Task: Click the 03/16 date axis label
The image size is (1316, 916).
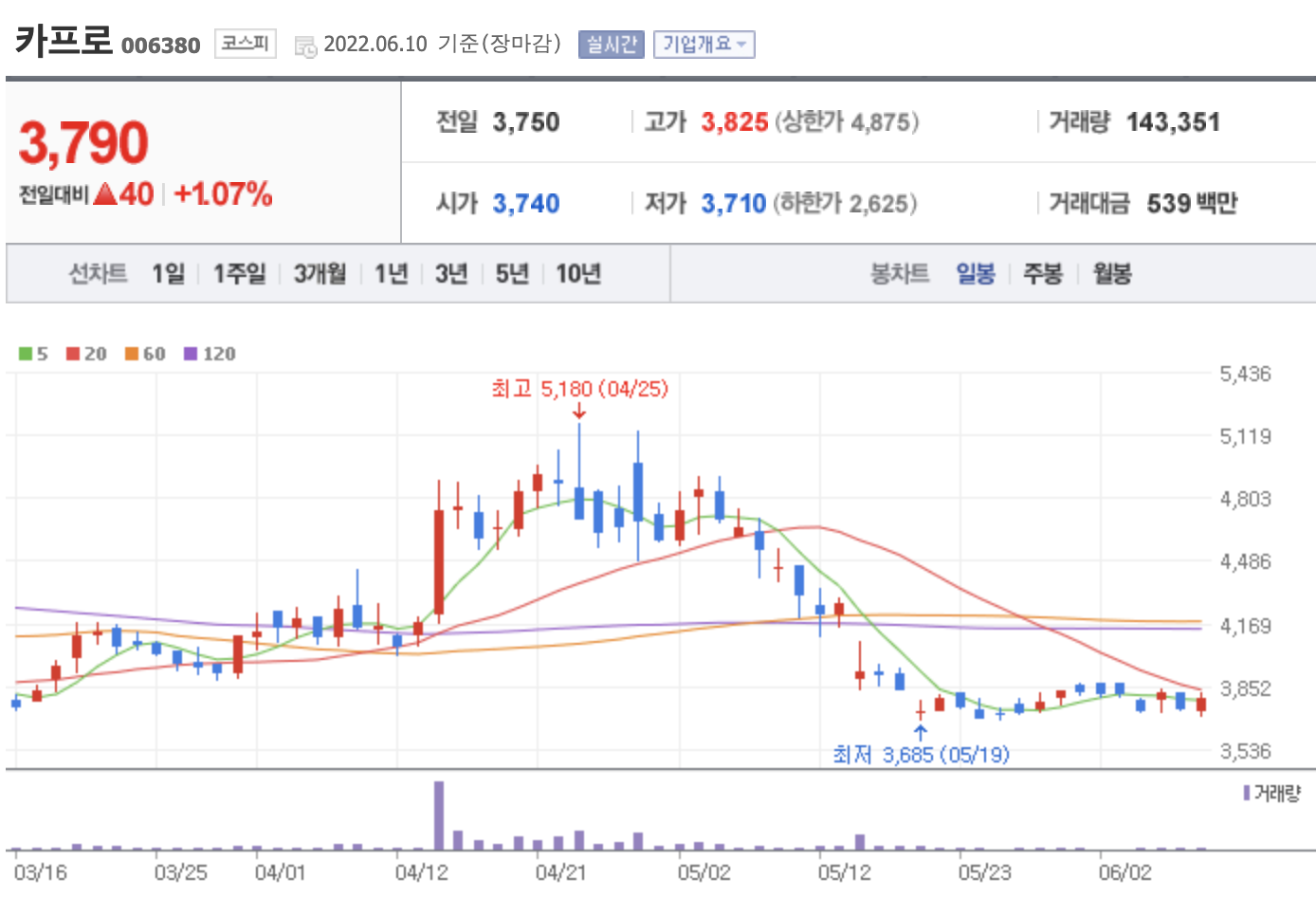Action: click(41, 872)
